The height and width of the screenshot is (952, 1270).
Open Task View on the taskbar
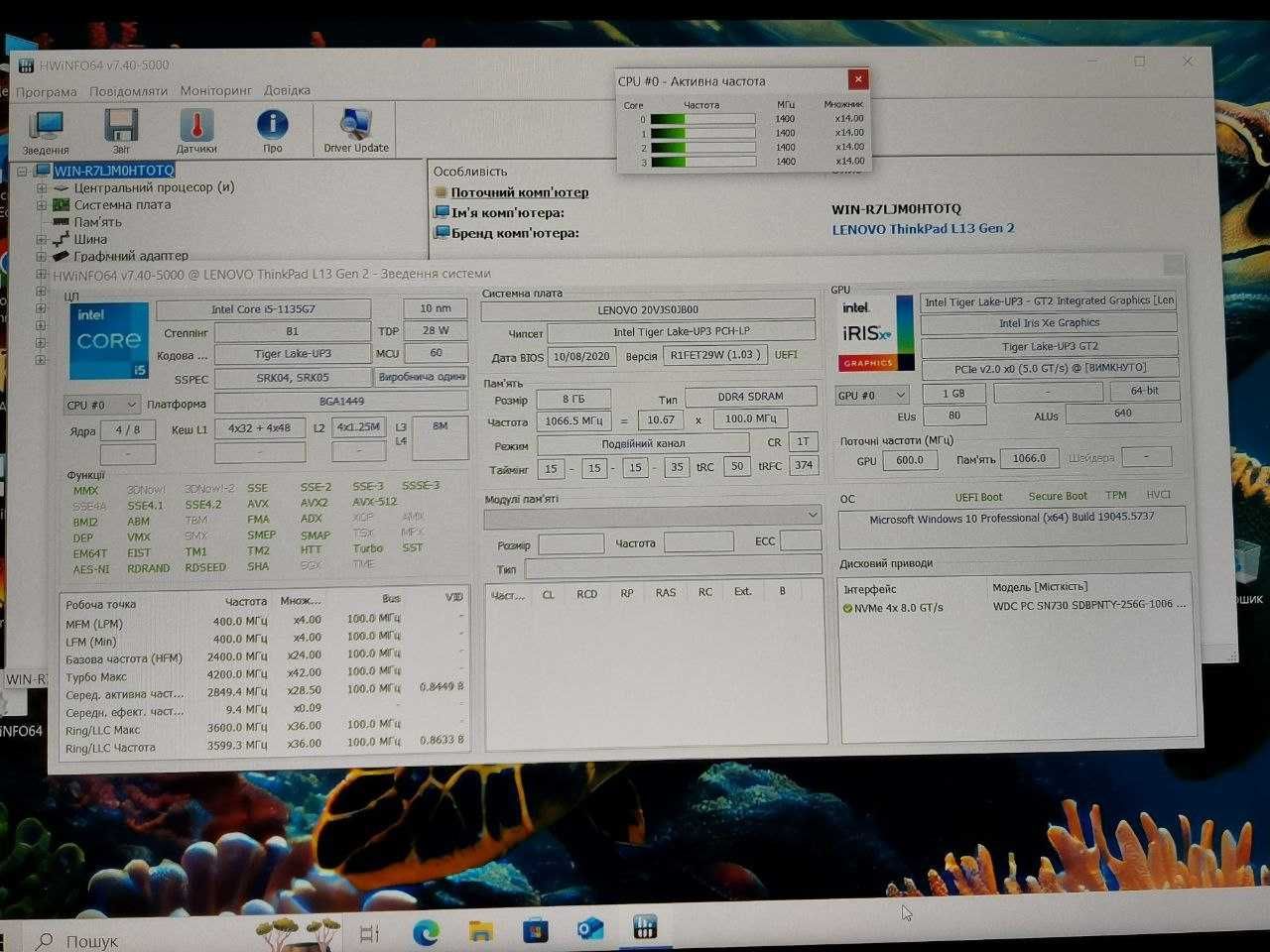point(369,932)
